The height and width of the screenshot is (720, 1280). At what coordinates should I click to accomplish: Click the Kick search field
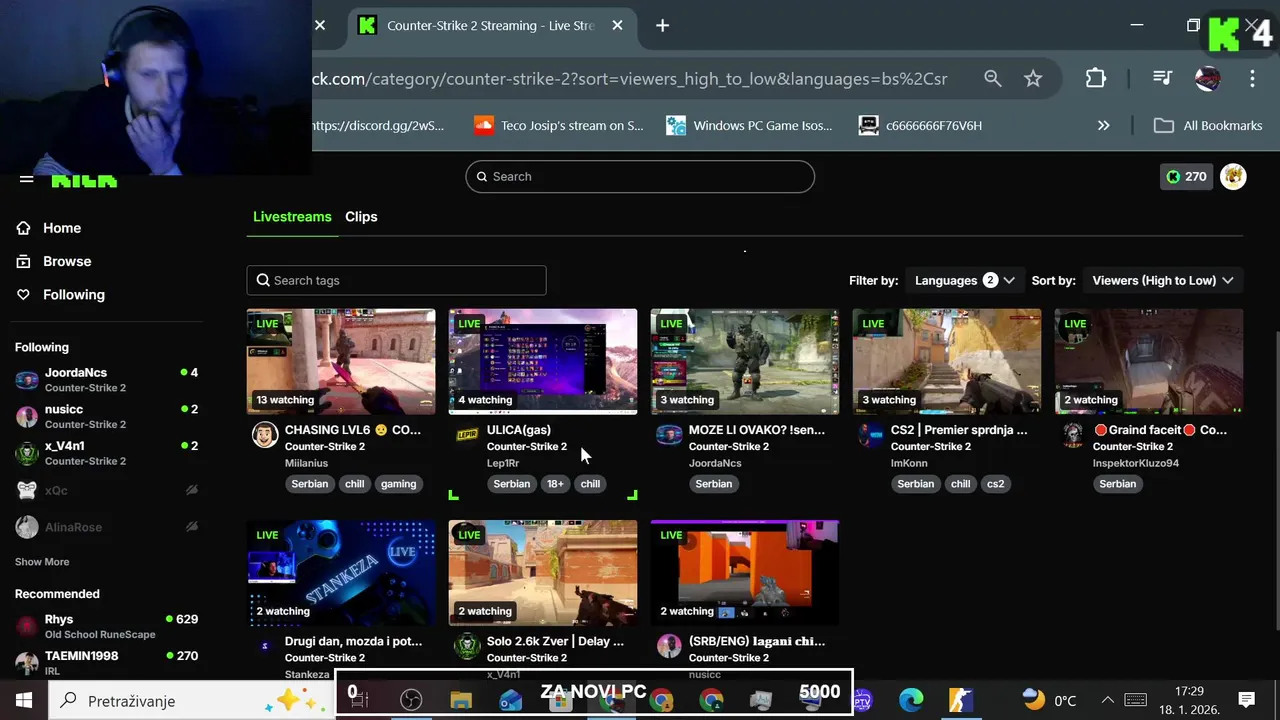[x=640, y=176]
